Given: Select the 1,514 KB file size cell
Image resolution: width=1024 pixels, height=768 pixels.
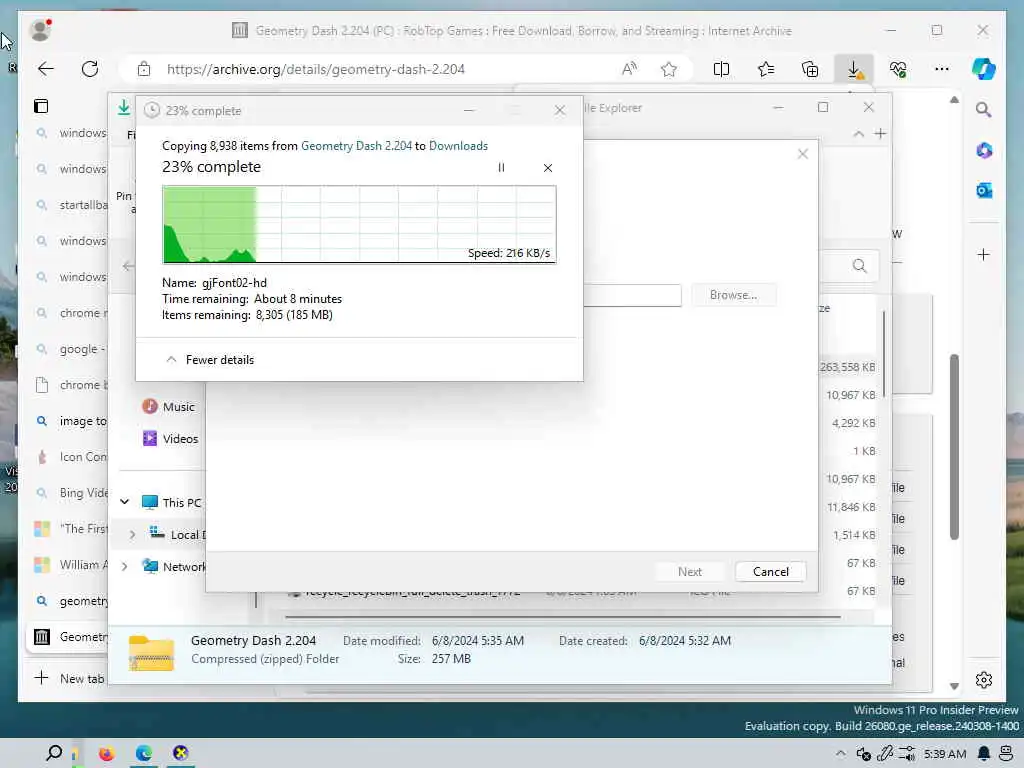Looking at the screenshot, I should click(854, 535).
